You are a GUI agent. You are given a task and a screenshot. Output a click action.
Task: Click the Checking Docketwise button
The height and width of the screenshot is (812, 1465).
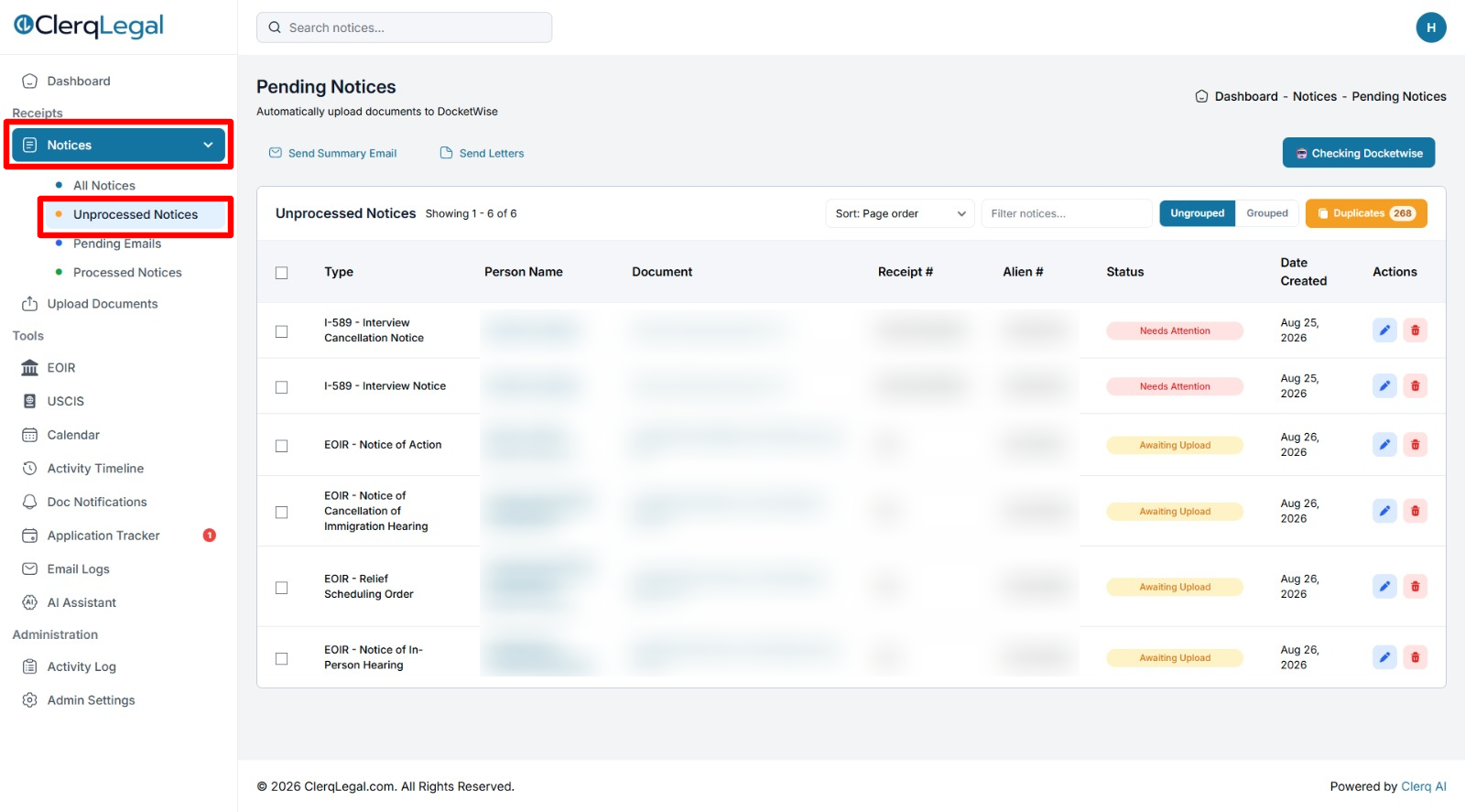[x=1359, y=153]
